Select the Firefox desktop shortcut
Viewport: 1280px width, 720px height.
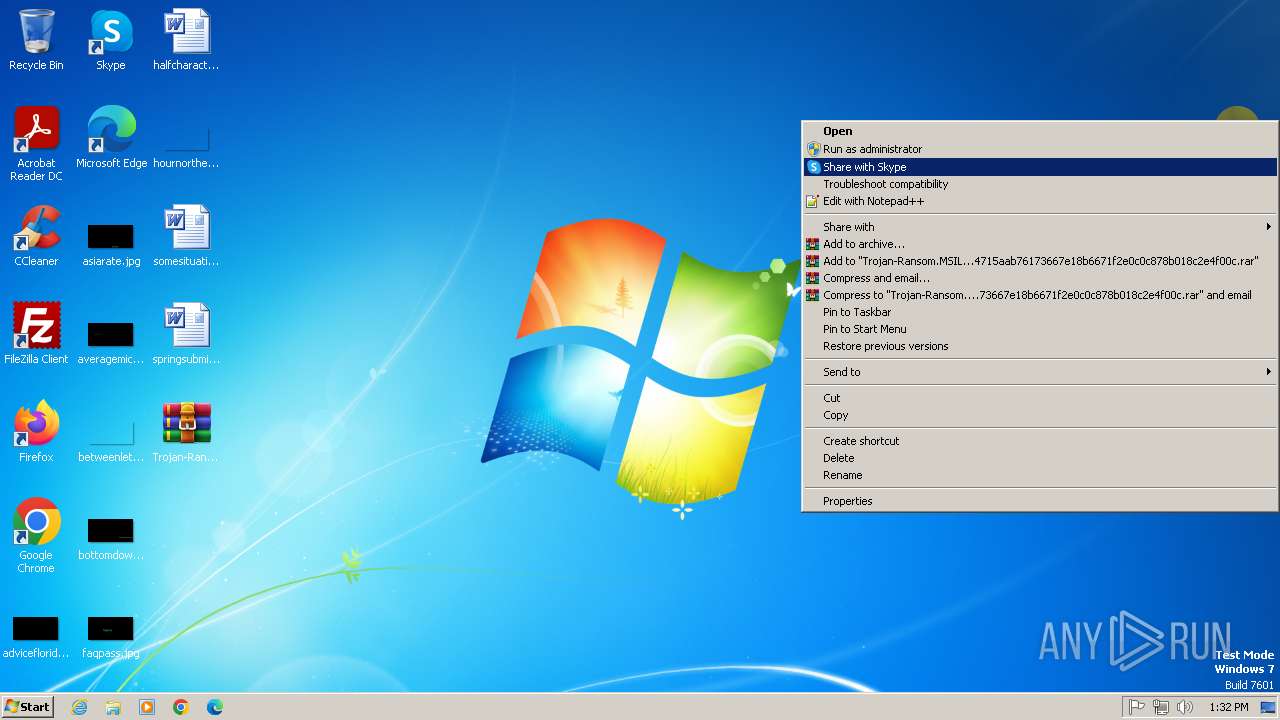(36, 432)
